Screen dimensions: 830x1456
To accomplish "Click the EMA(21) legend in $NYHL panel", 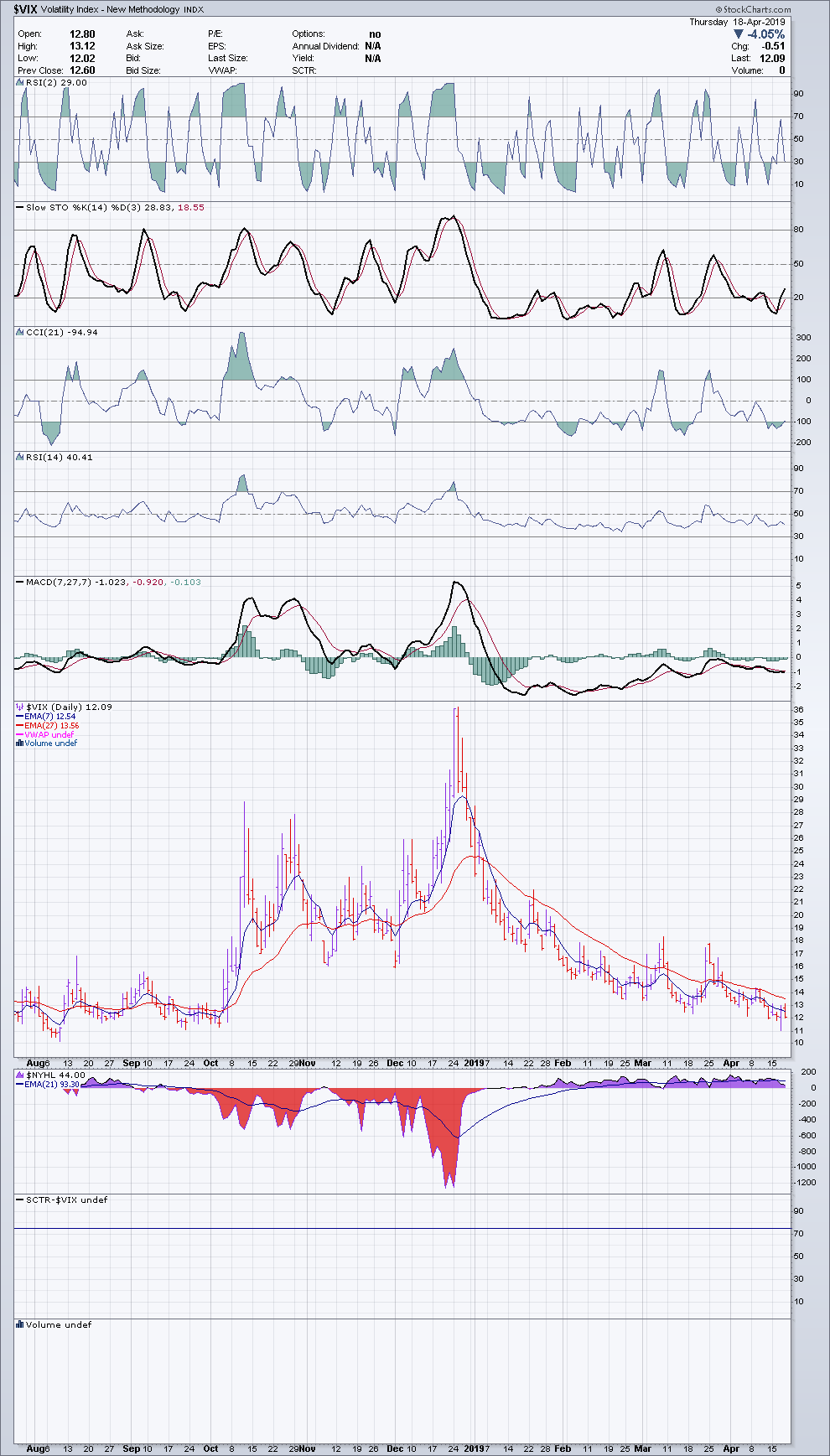I will click(51, 1084).
